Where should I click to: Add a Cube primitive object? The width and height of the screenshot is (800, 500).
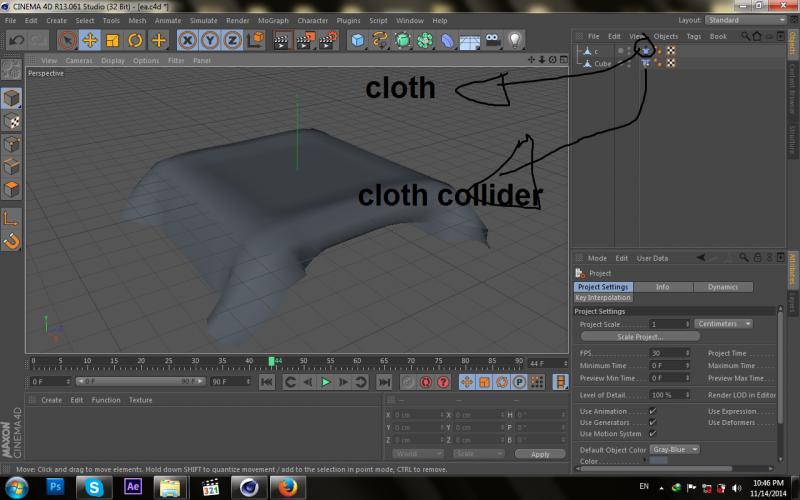[x=358, y=40]
